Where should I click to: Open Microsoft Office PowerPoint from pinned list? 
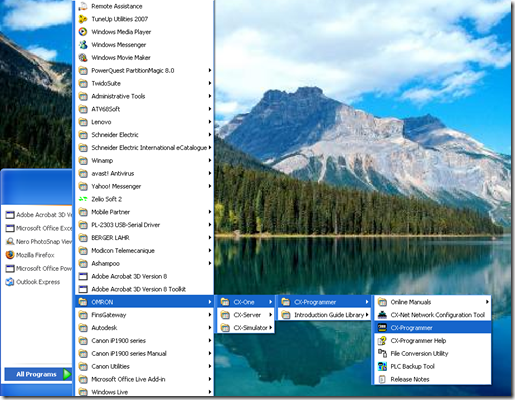click(39, 268)
